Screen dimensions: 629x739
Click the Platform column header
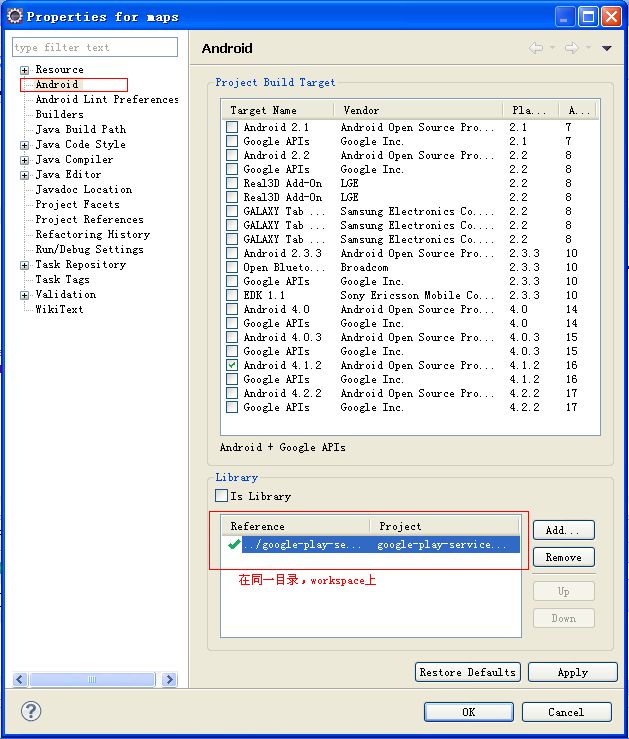530,110
